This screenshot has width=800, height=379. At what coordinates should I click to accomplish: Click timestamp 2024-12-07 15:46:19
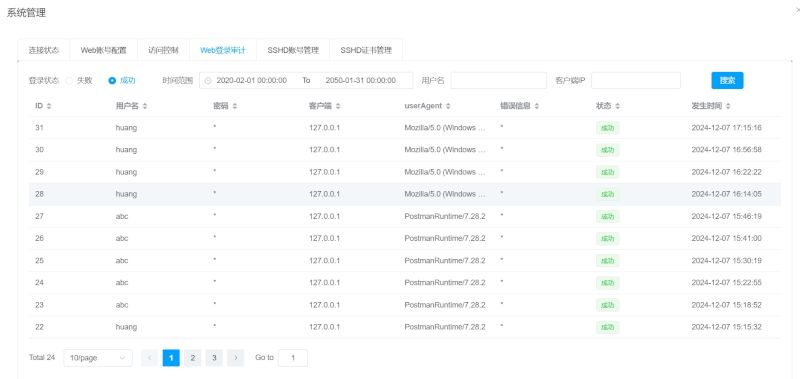click(x=726, y=216)
